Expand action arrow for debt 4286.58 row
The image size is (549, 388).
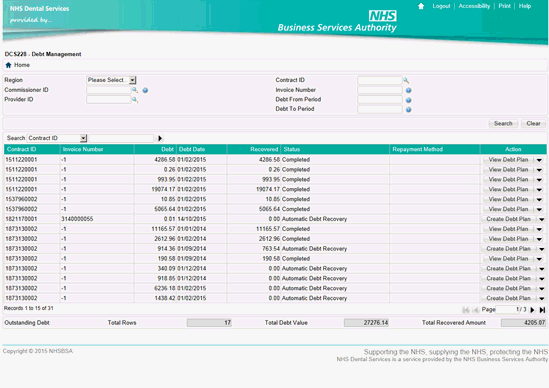(x=539, y=160)
